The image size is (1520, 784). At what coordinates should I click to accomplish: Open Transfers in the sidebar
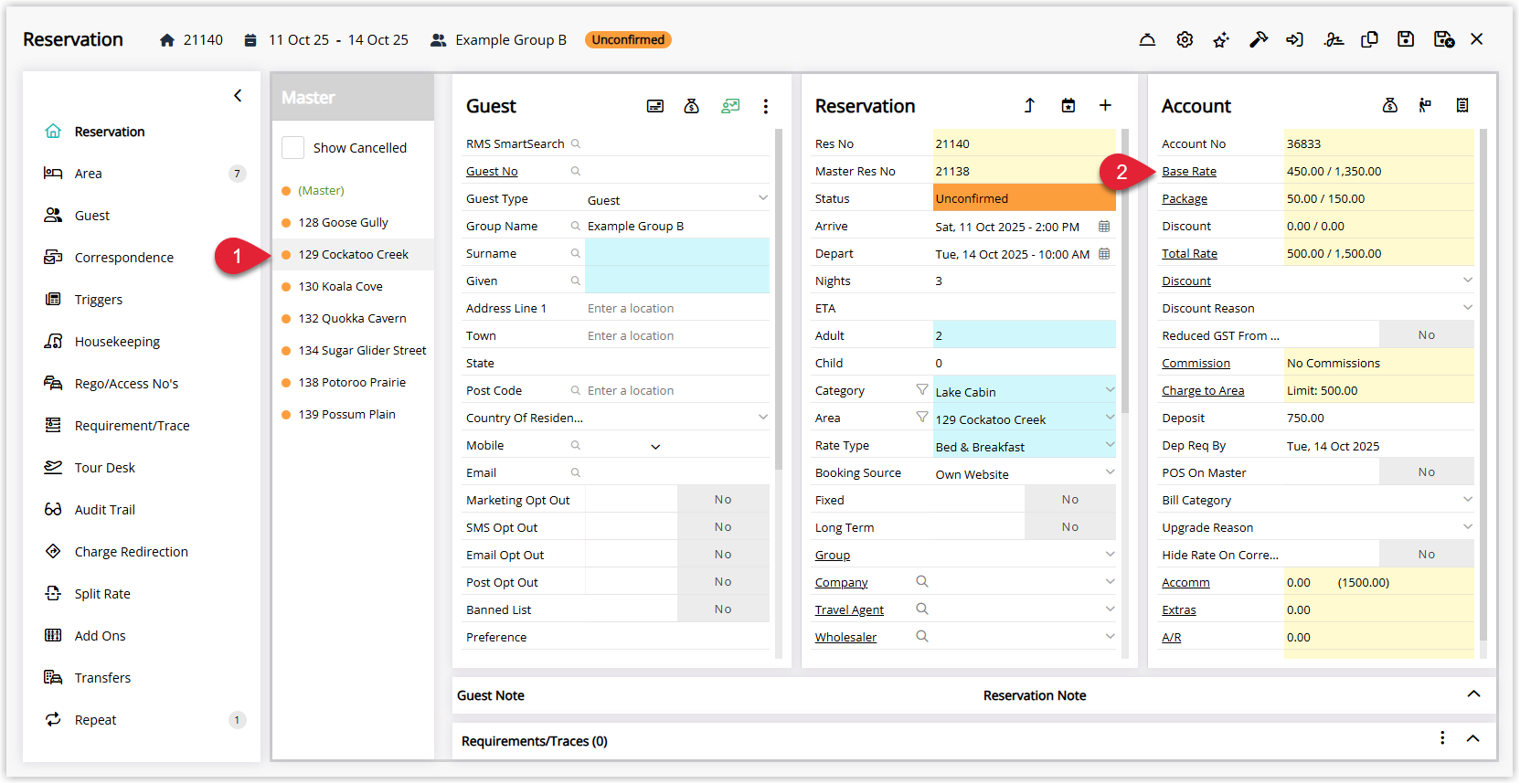(x=102, y=678)
